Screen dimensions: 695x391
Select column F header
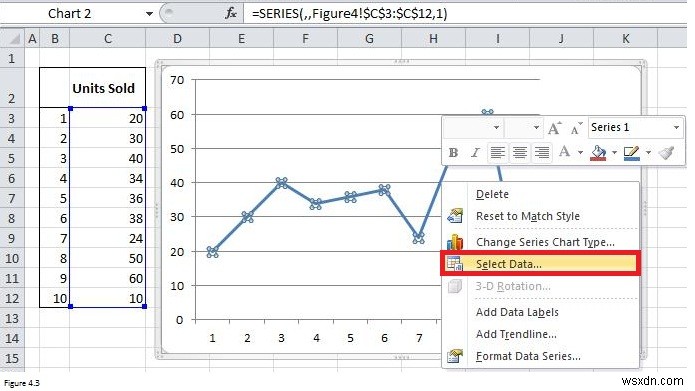click(305, 39)
